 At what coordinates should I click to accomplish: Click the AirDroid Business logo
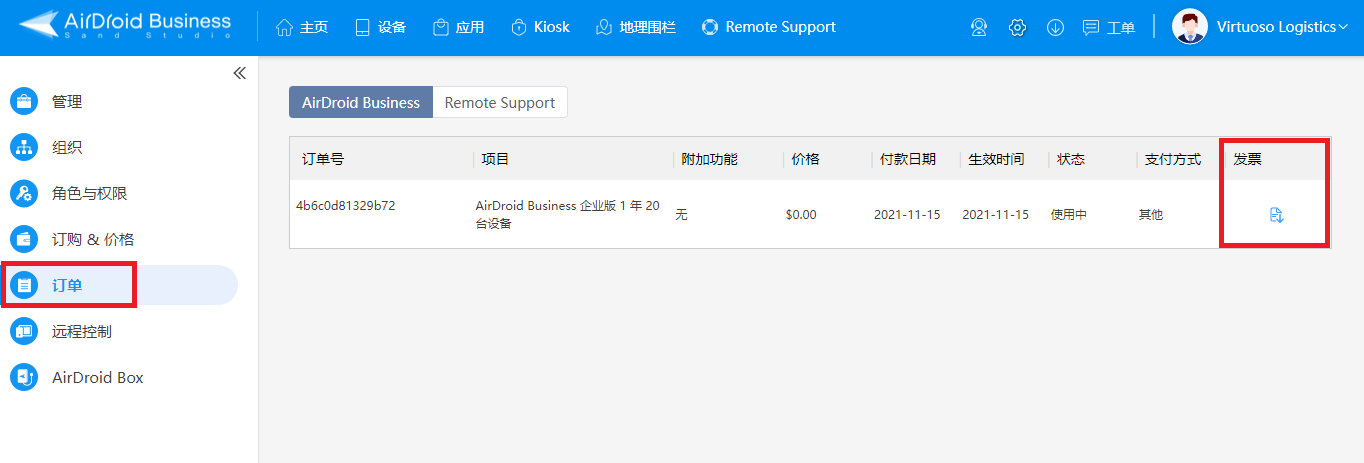click(x=126, y=26)
